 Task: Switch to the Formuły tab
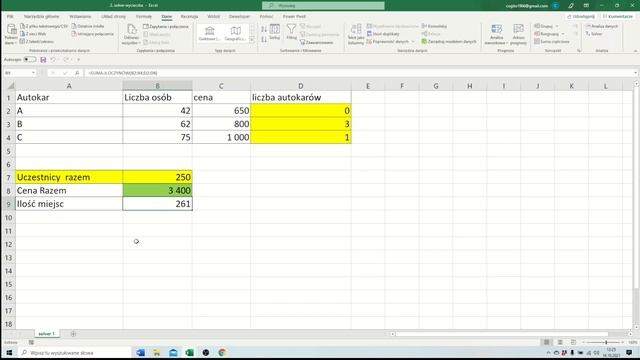[x=144, y=16]
